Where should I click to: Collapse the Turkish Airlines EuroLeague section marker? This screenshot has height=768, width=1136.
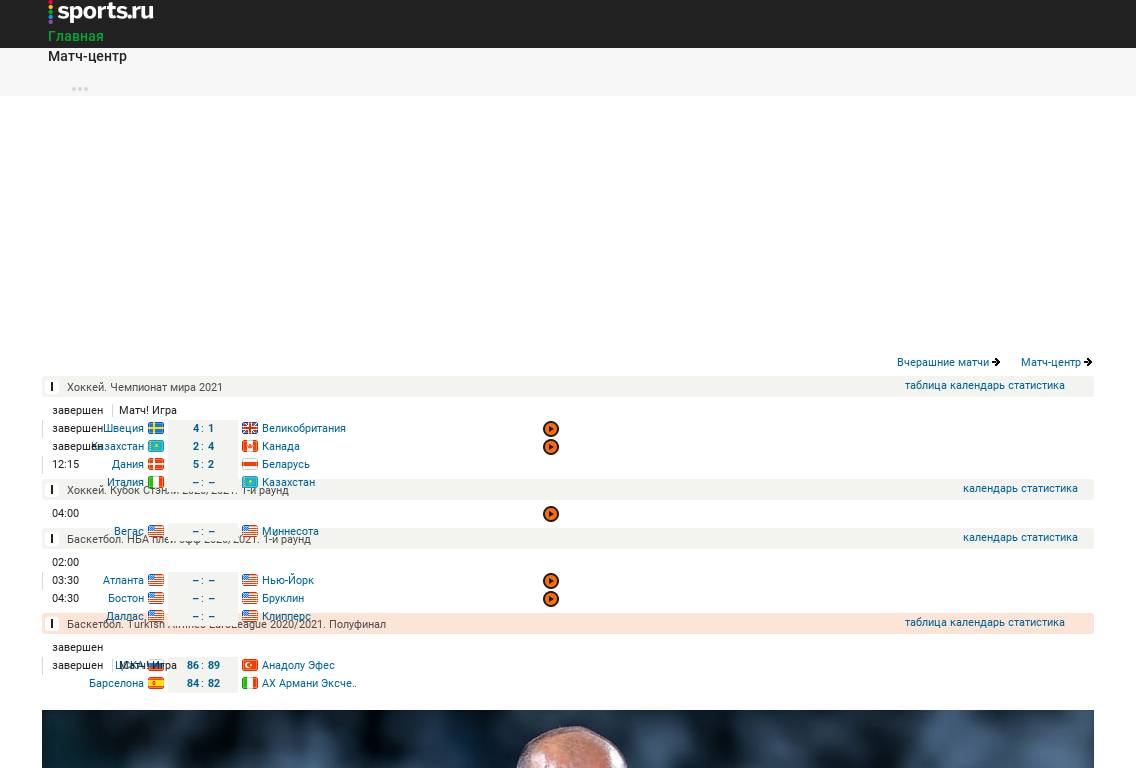pyautogui.click(x=52, y=624)
